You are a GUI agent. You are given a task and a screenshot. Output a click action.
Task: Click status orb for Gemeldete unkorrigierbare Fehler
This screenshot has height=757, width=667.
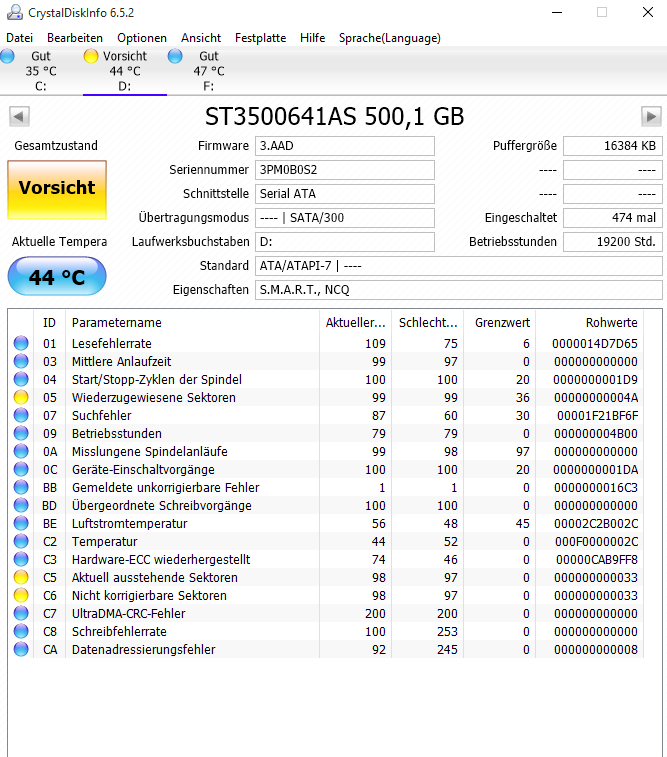21,488
